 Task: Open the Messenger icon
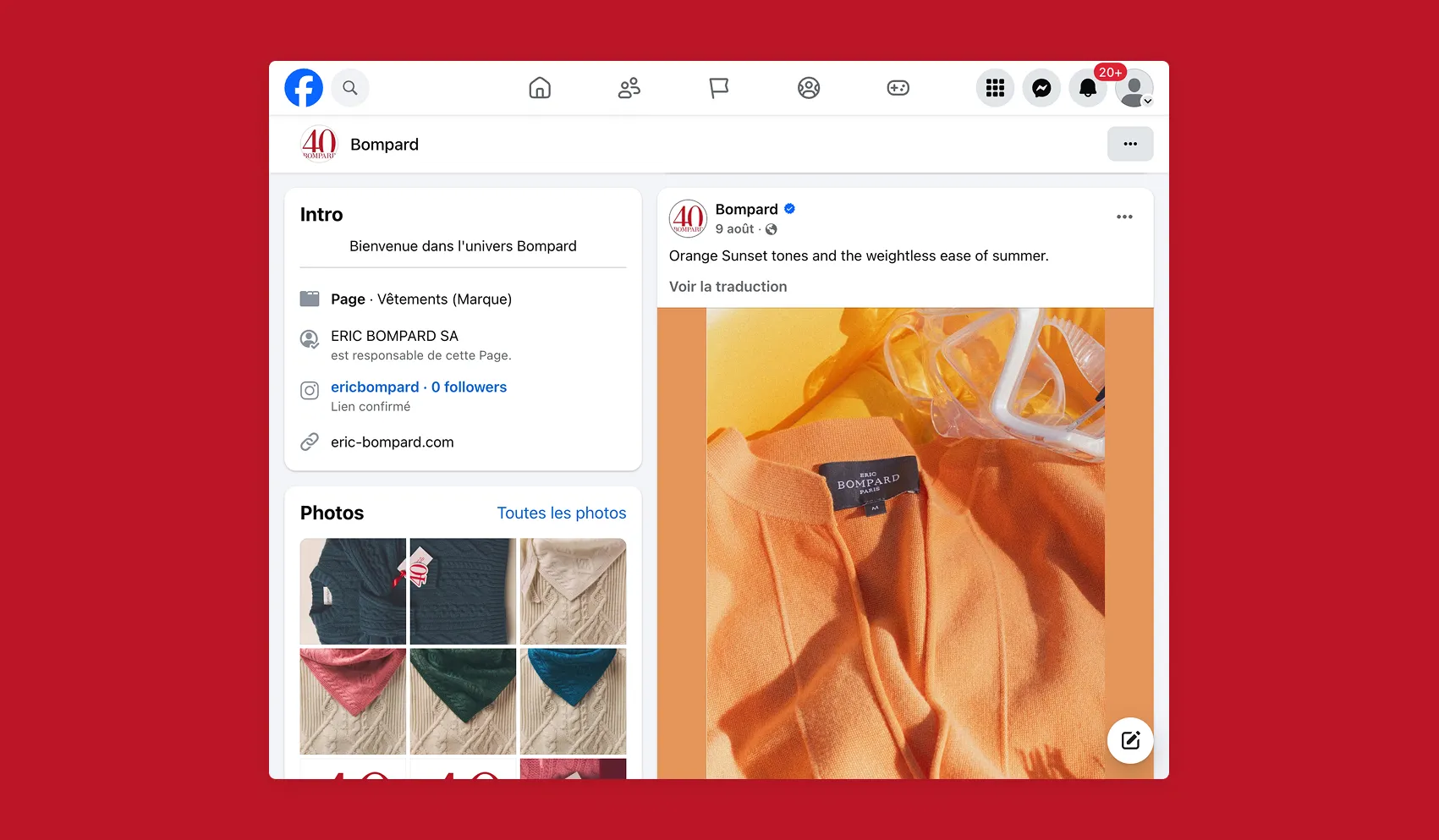(x=1041, y=87)
